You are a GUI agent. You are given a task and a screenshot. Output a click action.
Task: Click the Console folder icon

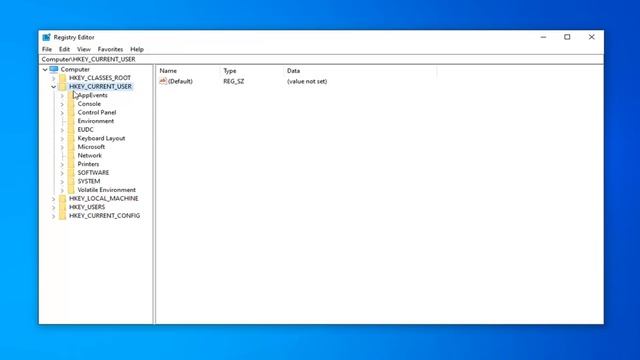tap(71, 104)
